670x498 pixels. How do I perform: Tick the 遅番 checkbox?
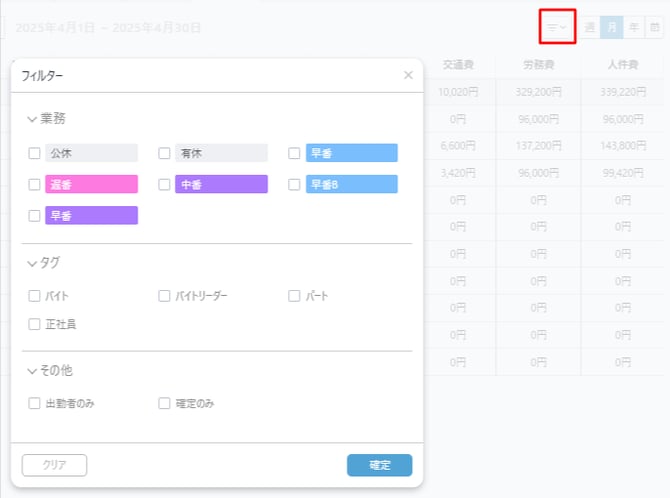(35, 185)
